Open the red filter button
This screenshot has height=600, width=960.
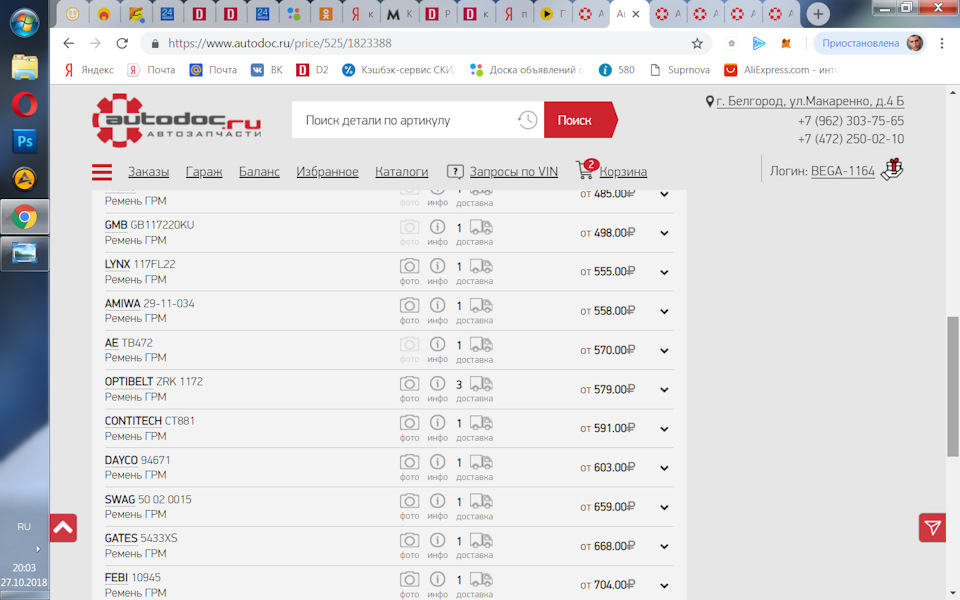pos(932,528)
